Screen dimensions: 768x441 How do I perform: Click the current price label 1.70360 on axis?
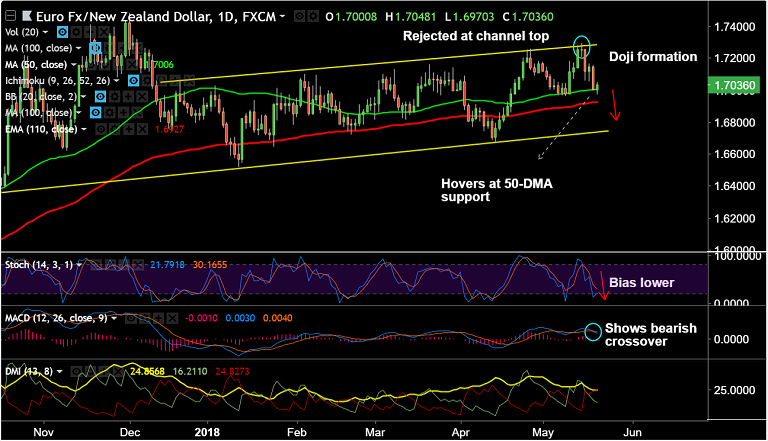[735, 85]
